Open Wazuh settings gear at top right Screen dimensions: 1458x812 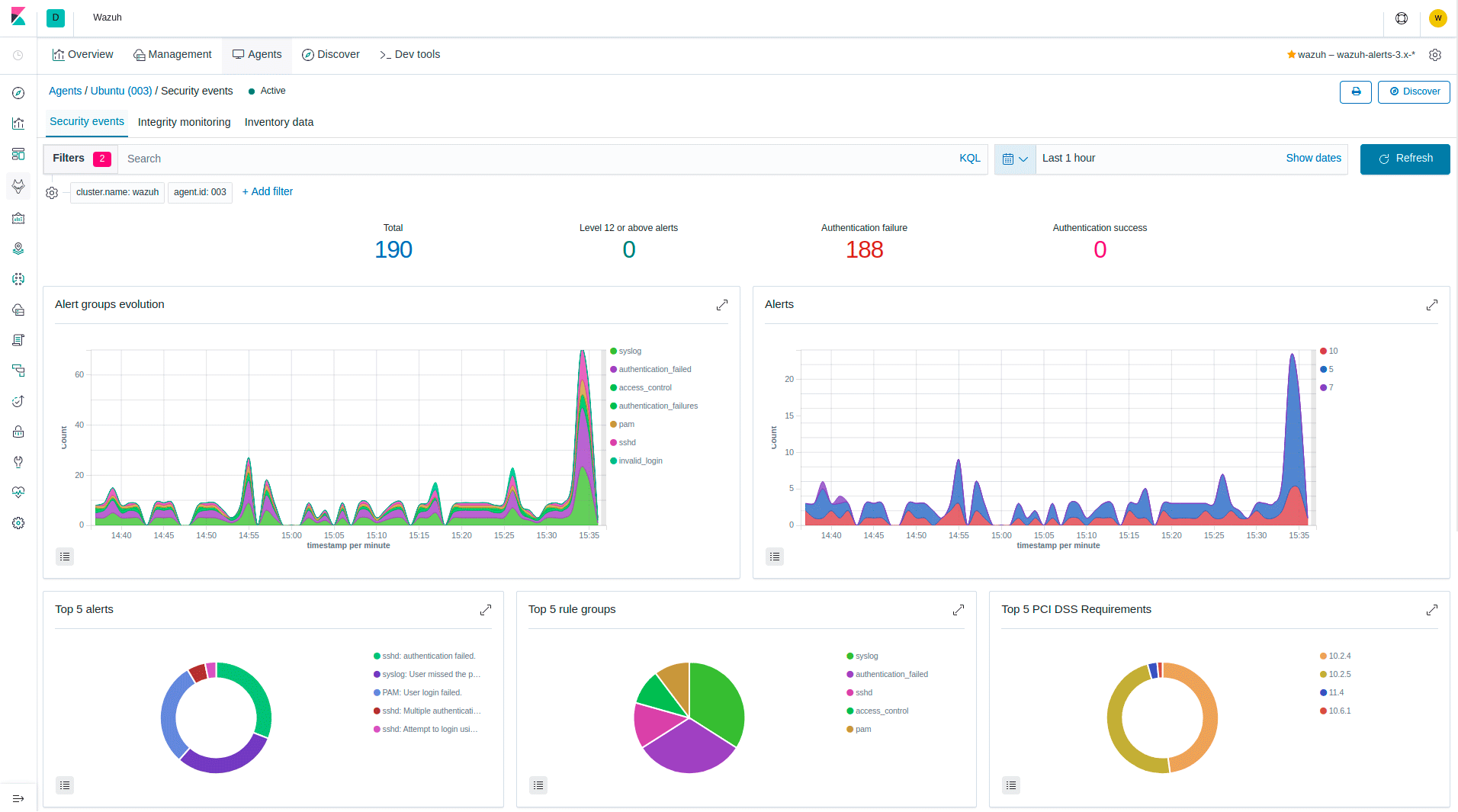1435,55
